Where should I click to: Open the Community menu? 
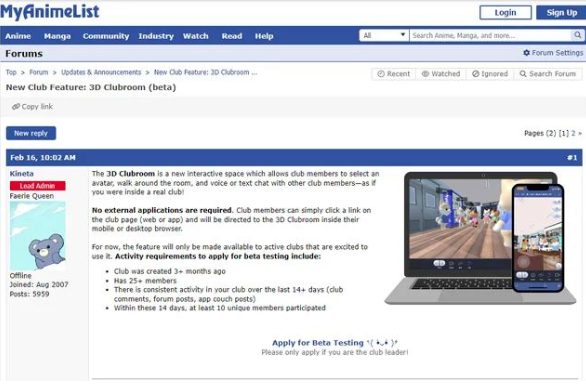(106, 36)
